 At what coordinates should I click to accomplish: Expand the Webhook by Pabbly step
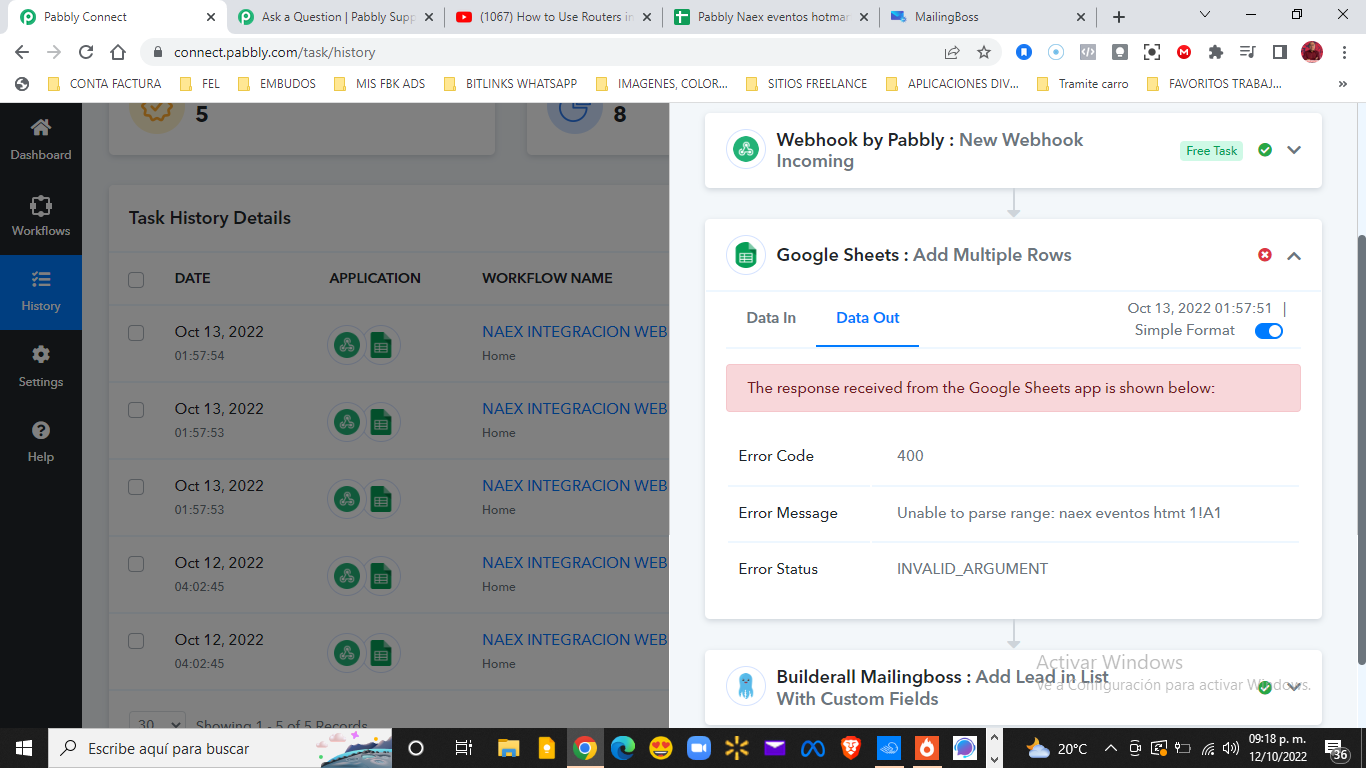coord(1294,150)
